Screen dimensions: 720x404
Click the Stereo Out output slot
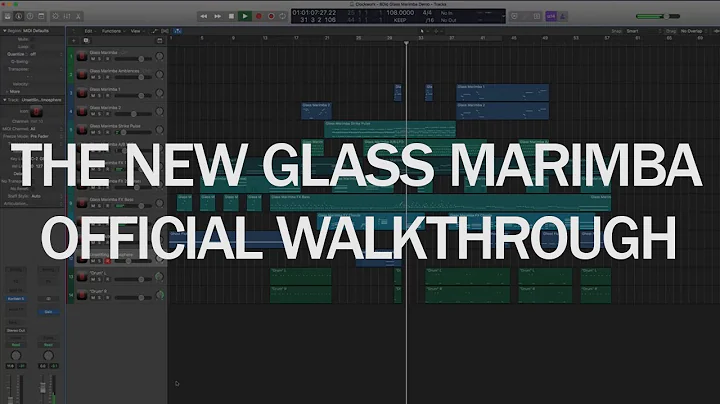pos(16,331)
